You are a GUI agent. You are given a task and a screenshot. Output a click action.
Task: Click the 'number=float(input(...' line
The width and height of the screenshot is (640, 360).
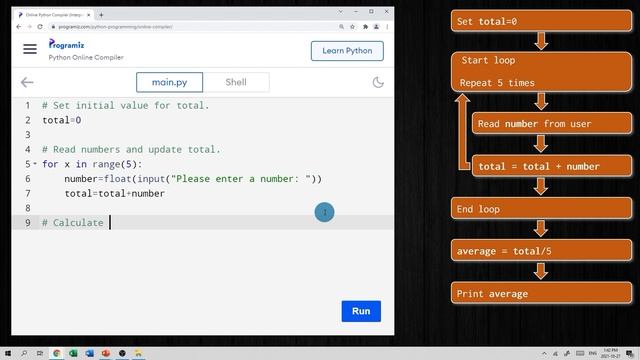click(193, 179)
